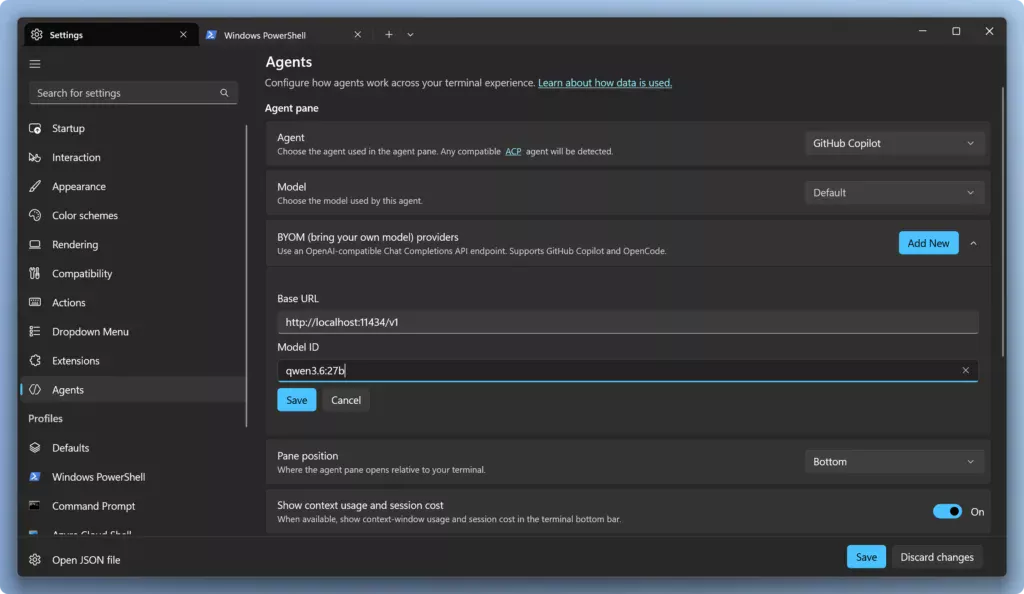Click the Add New provider button
Image resolution: width=1024 pixels, height=594 pixels.
pos(928,243)
